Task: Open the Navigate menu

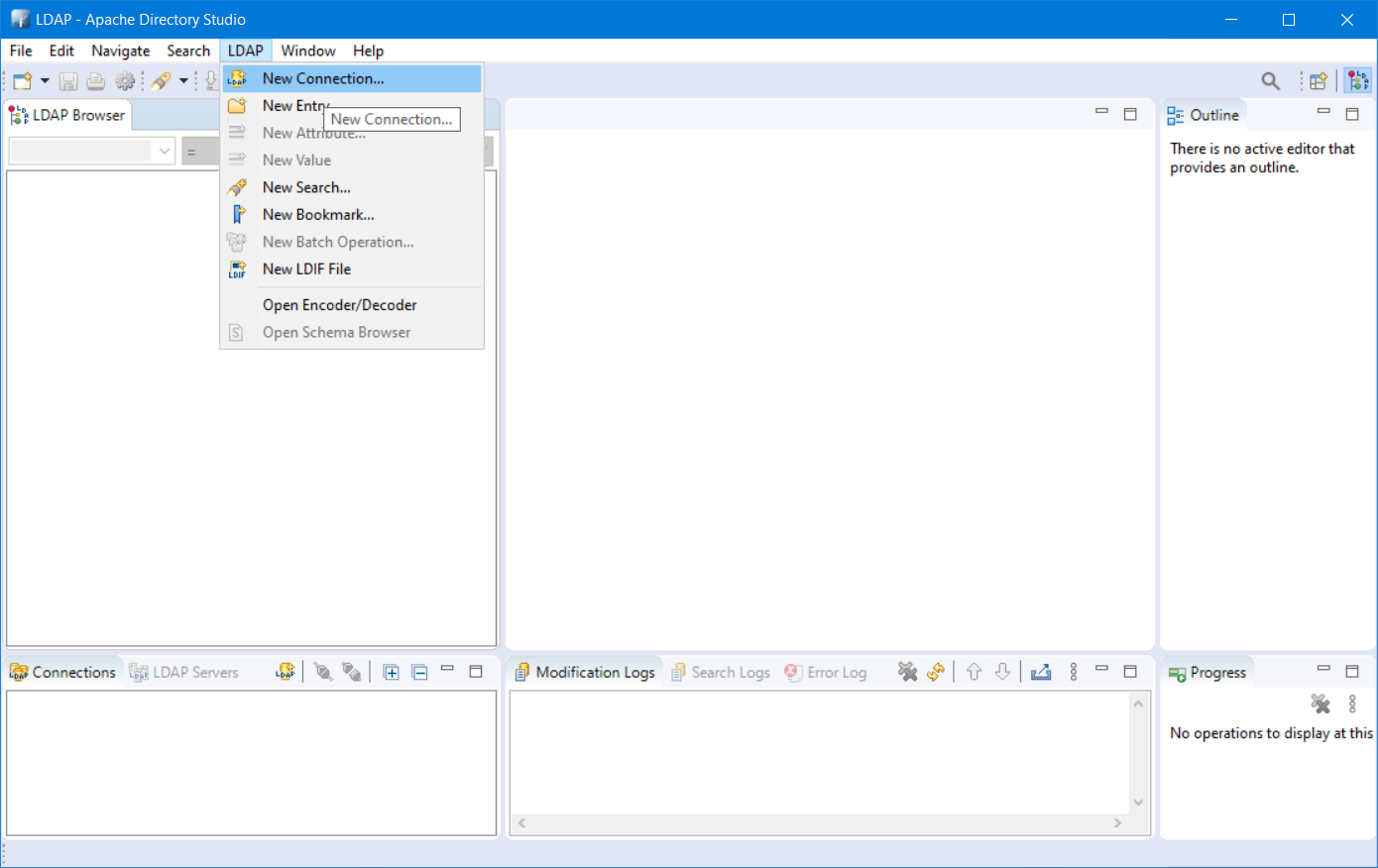Action: point(121,51)
